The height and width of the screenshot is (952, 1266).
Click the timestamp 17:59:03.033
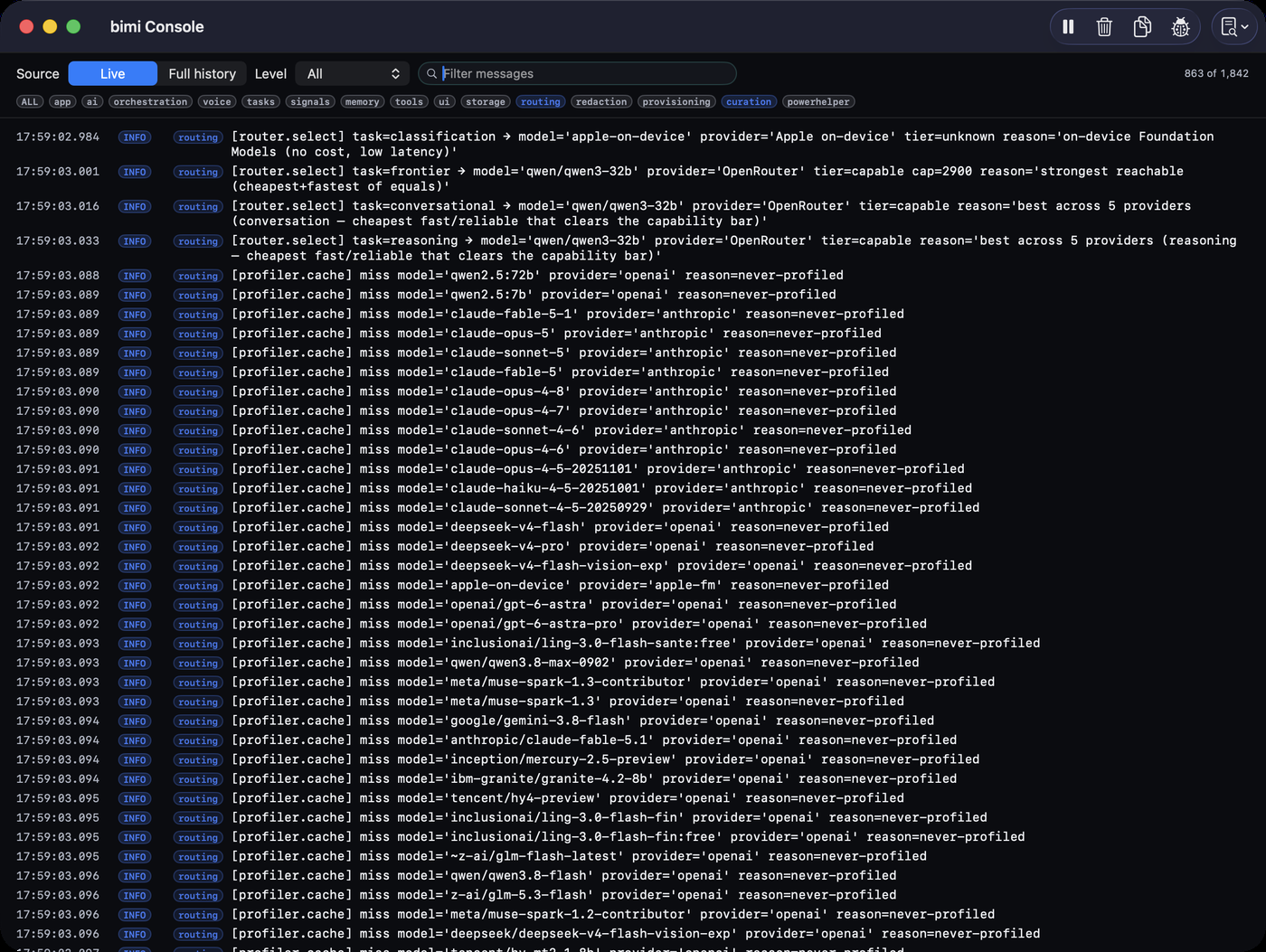[x=58, y=241]
